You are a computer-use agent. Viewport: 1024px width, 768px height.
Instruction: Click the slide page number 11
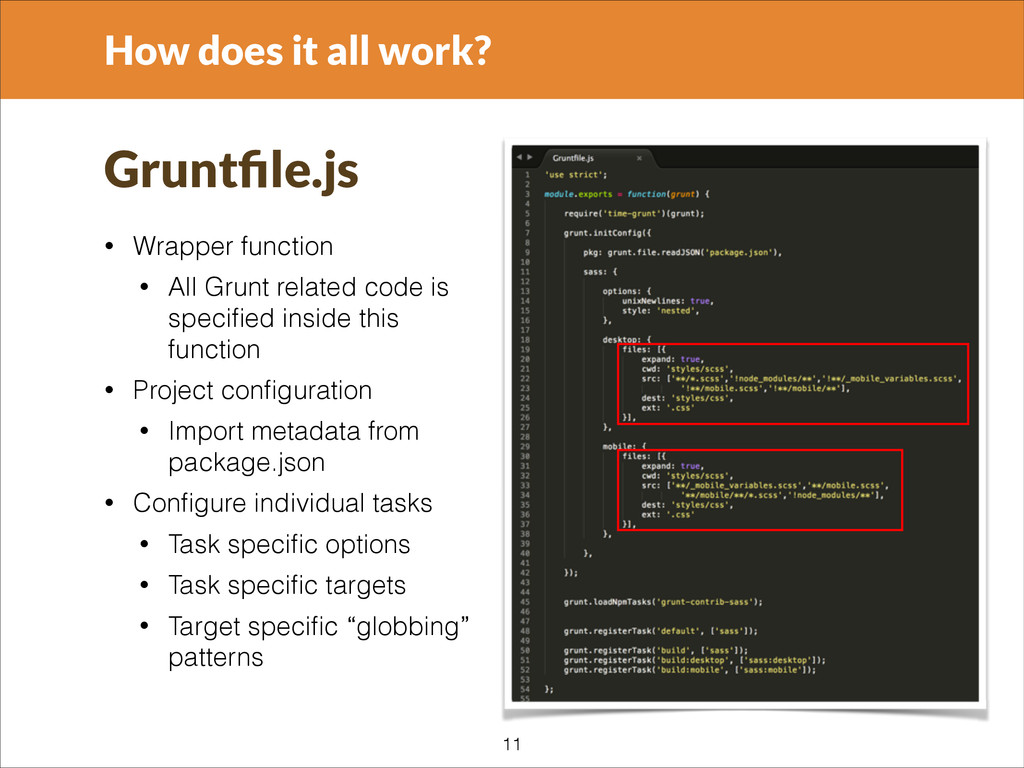(512, 744)
